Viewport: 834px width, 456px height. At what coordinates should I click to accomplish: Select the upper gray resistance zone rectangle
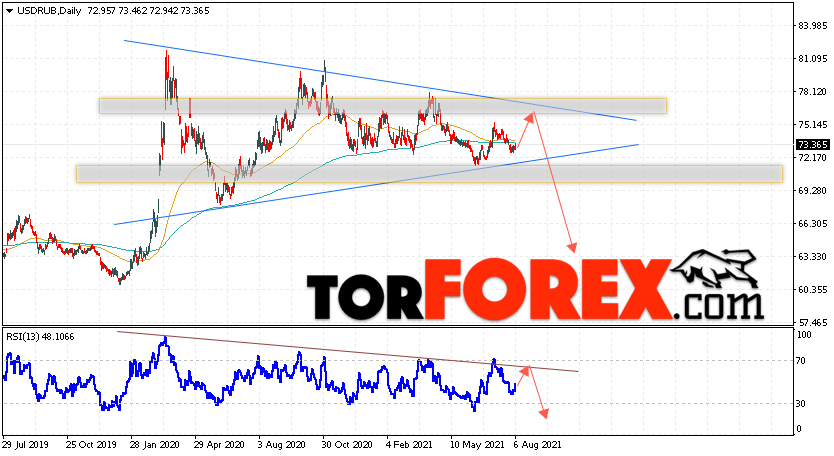382,105
